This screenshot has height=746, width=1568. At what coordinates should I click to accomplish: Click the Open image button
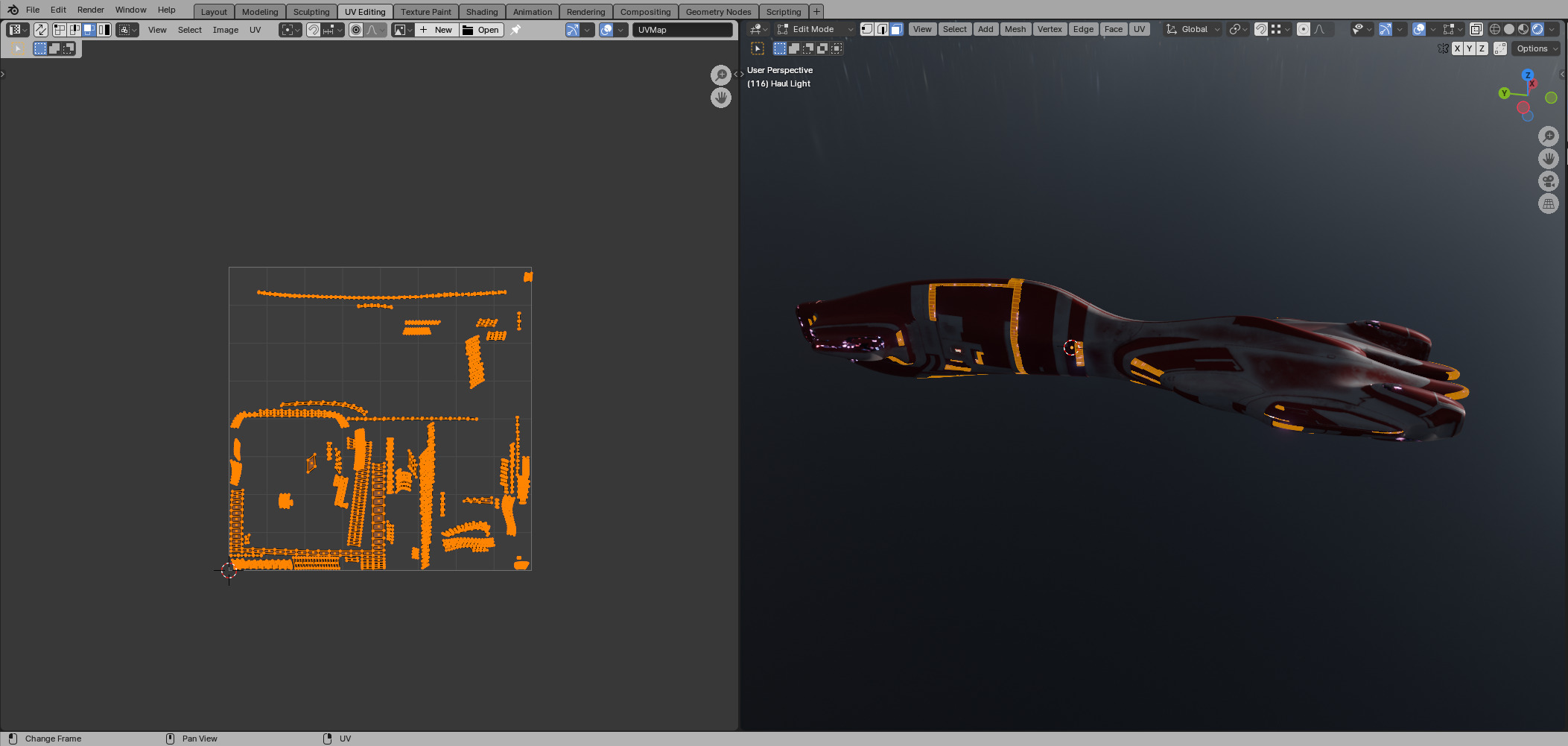tap(481, 30)
